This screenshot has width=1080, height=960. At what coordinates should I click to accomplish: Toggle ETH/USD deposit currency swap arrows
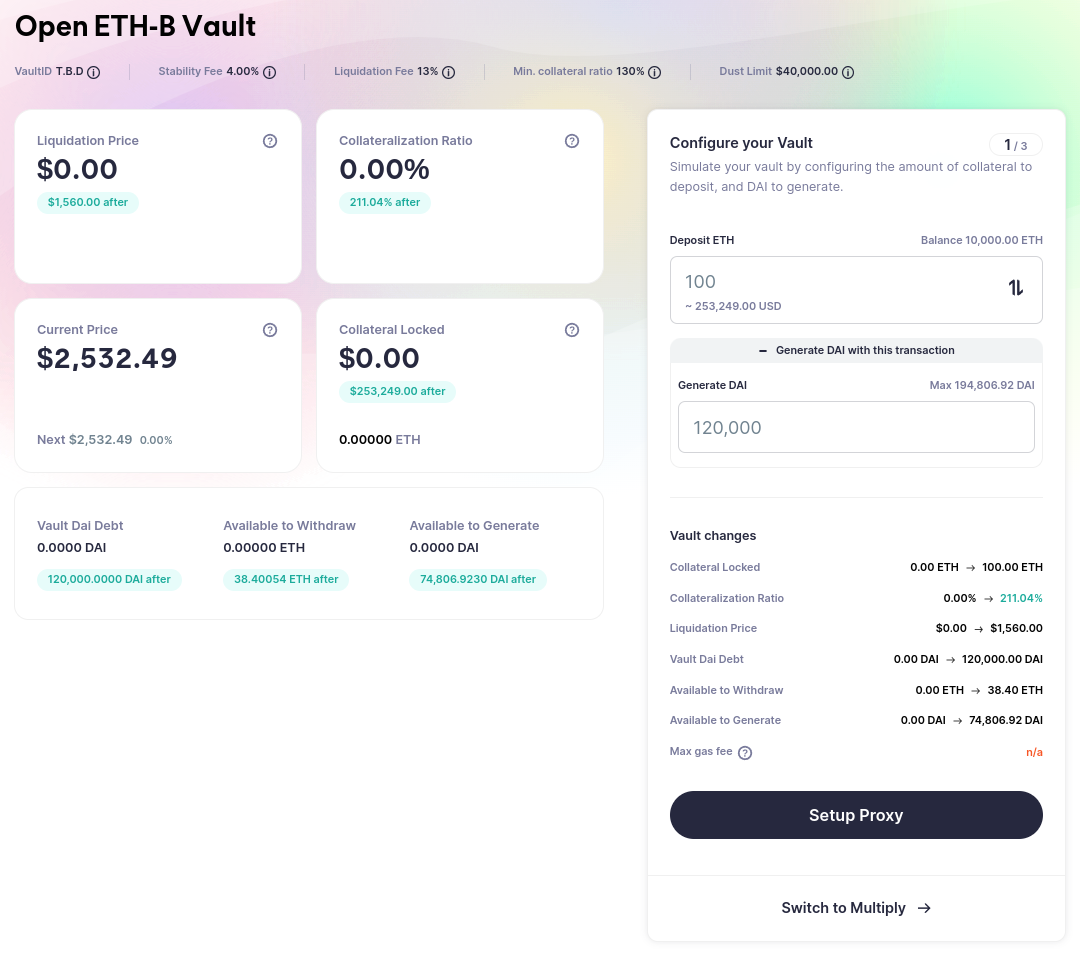coord(1016,288)
